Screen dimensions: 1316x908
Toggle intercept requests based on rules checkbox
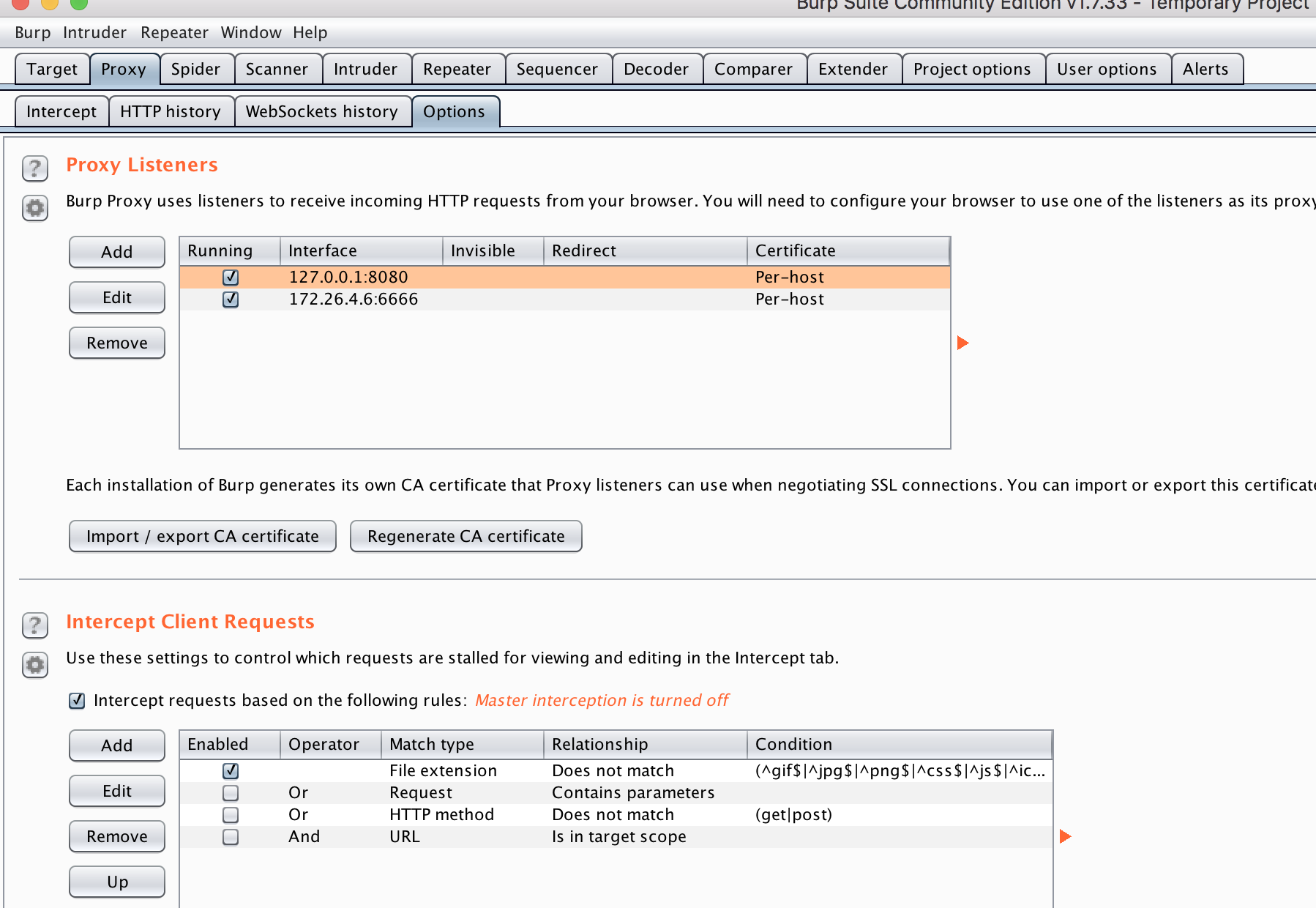(77, 701)
